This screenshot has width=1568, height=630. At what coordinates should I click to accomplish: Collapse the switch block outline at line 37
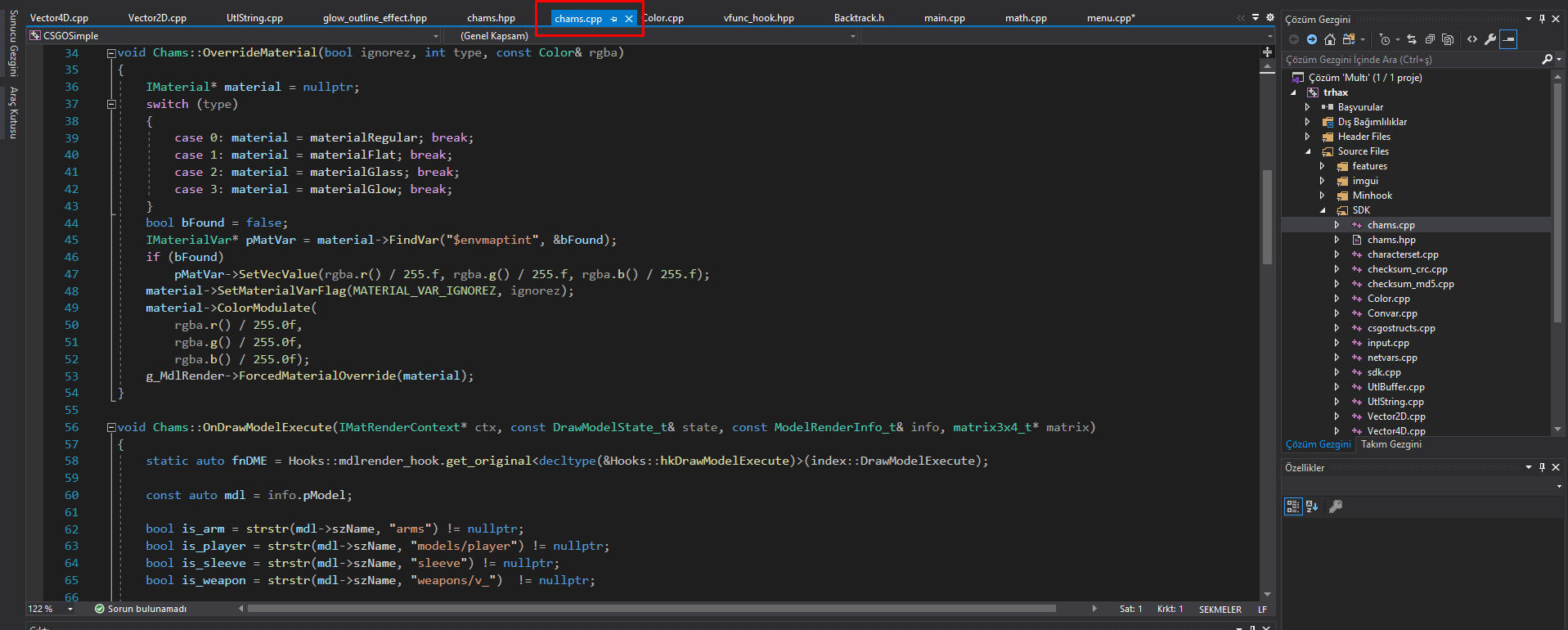[x=111, y=104]
